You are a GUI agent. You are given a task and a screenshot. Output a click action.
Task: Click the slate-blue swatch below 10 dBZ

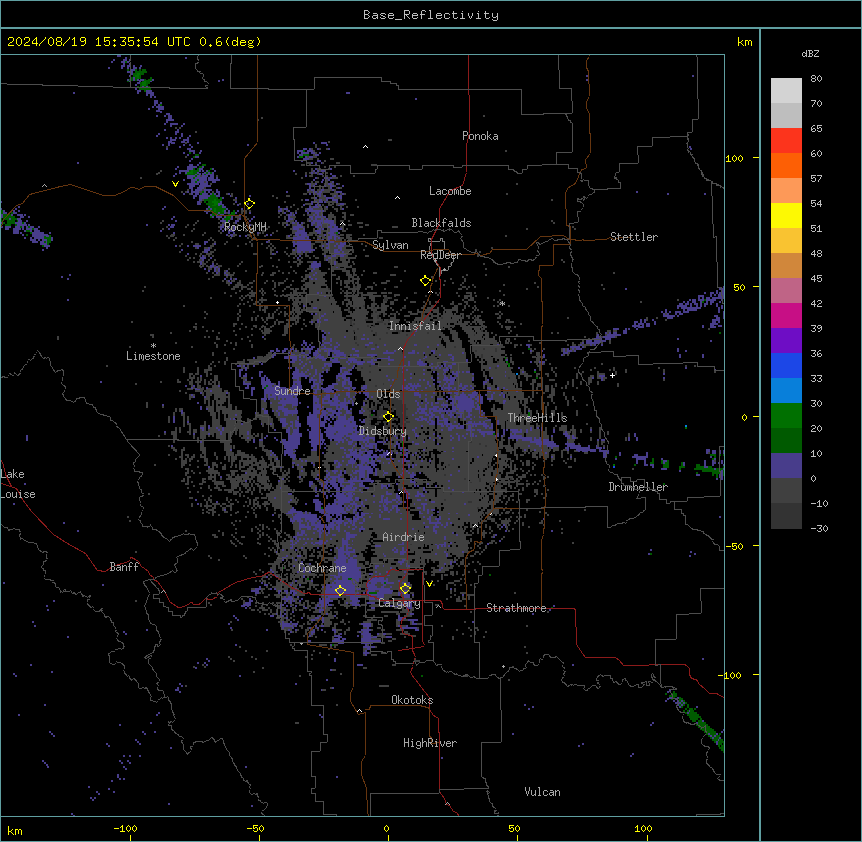pyautogui.click(x=786, y=466)
